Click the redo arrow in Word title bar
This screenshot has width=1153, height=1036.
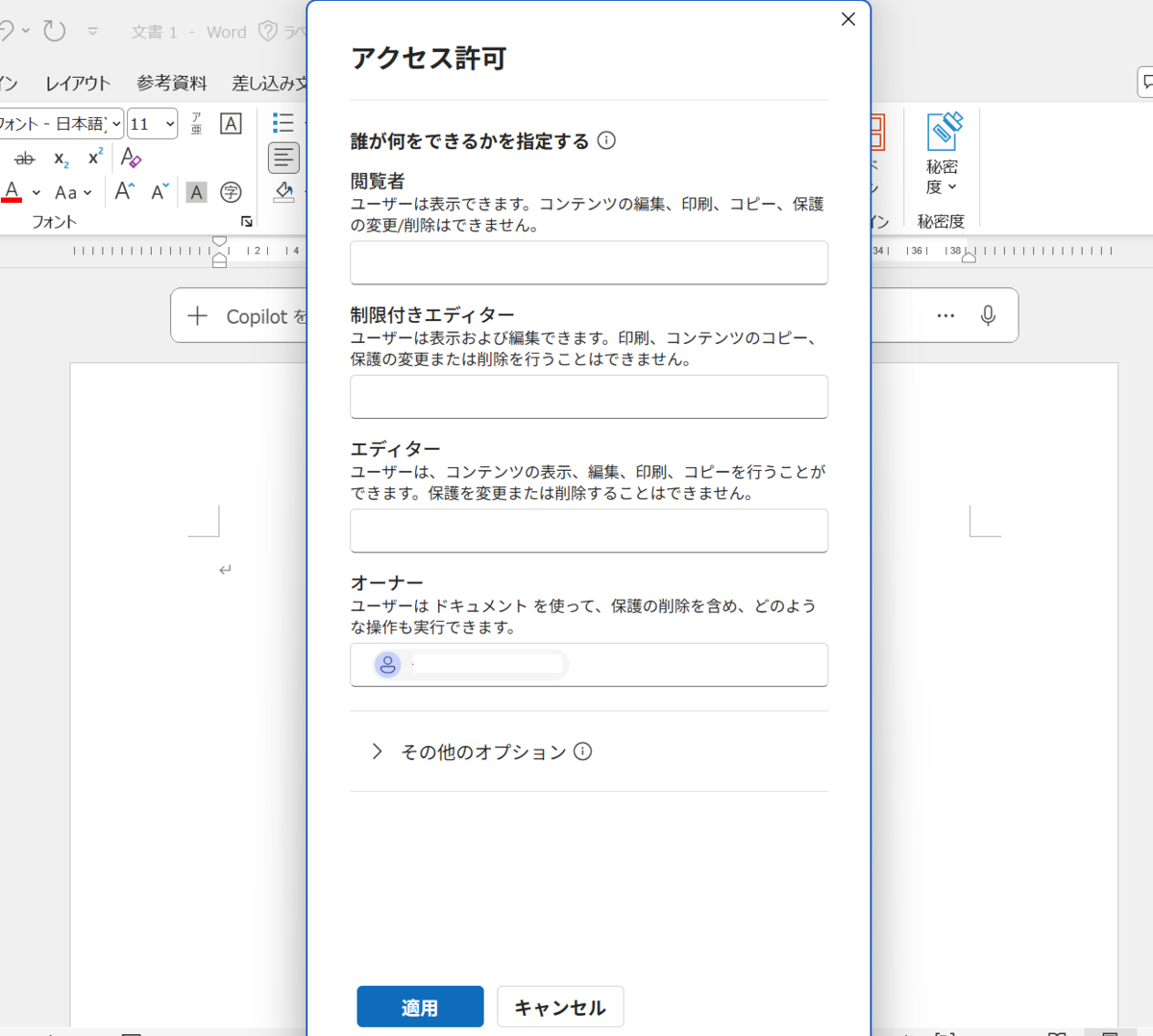point(55,31)
